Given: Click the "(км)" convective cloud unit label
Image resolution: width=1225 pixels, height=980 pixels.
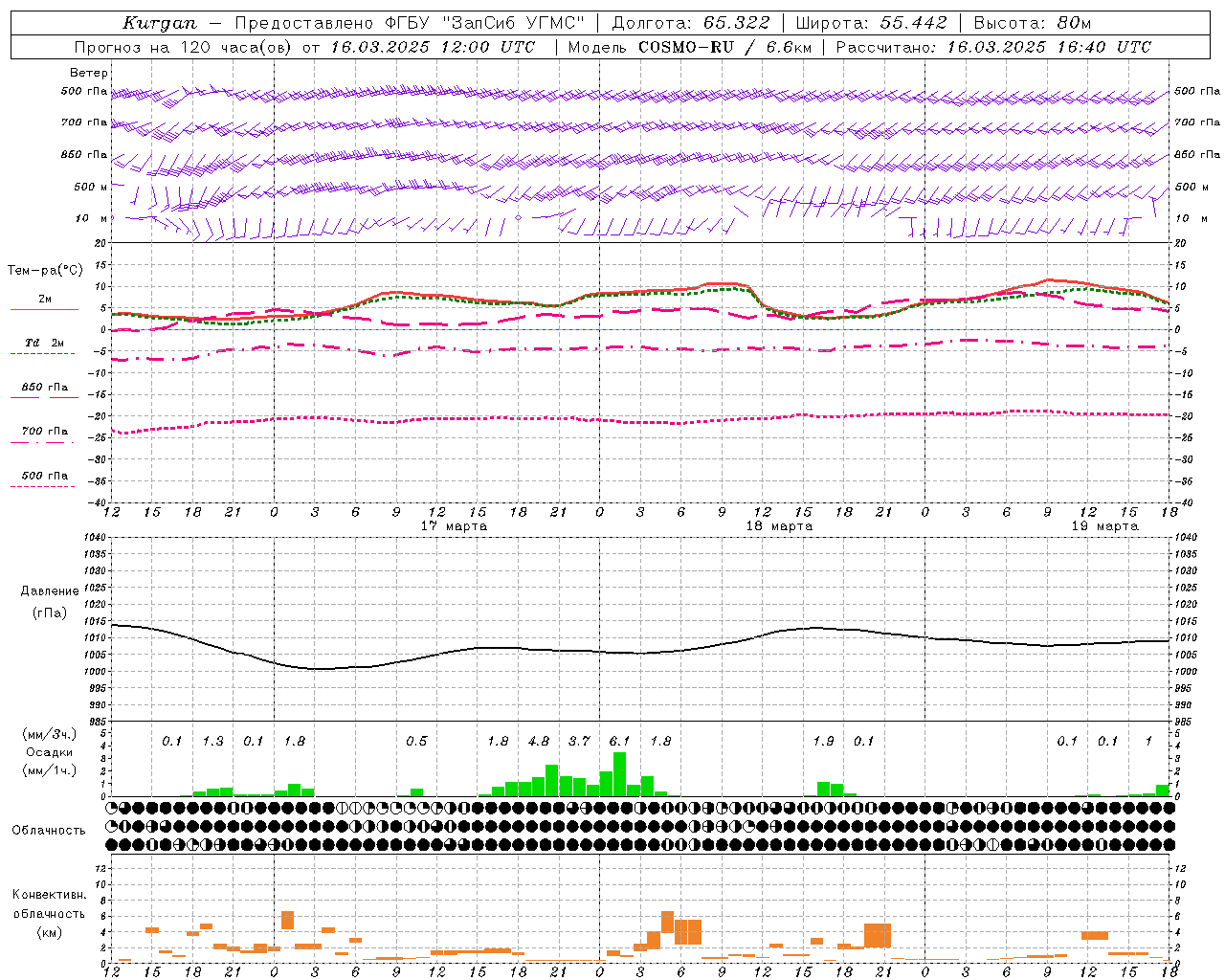Looking at the screenshot, I should pos(50,933).
